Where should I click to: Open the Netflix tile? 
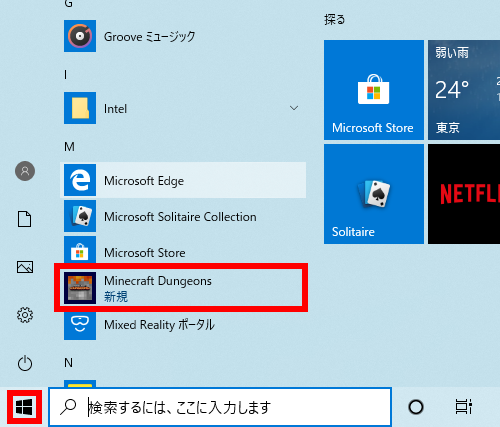(464, 194)
